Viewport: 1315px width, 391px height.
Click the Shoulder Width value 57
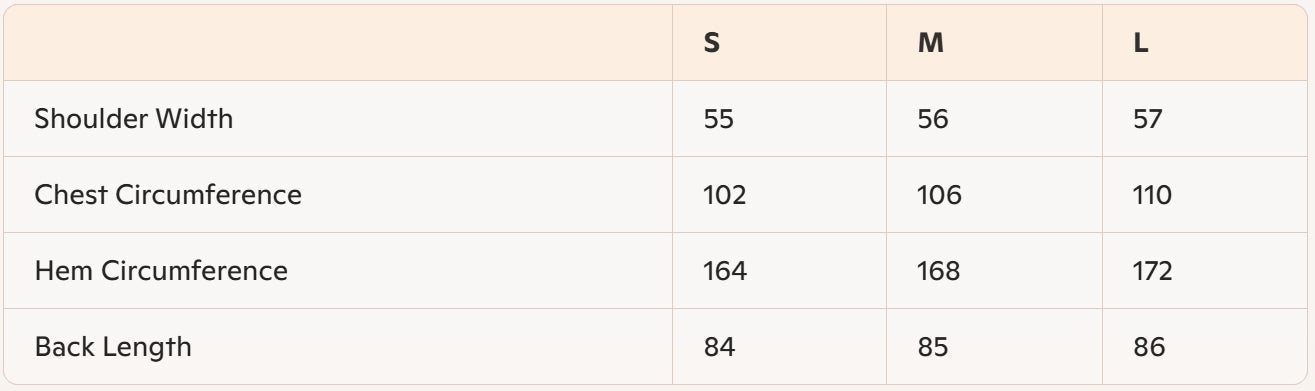tap(1149, 120)
